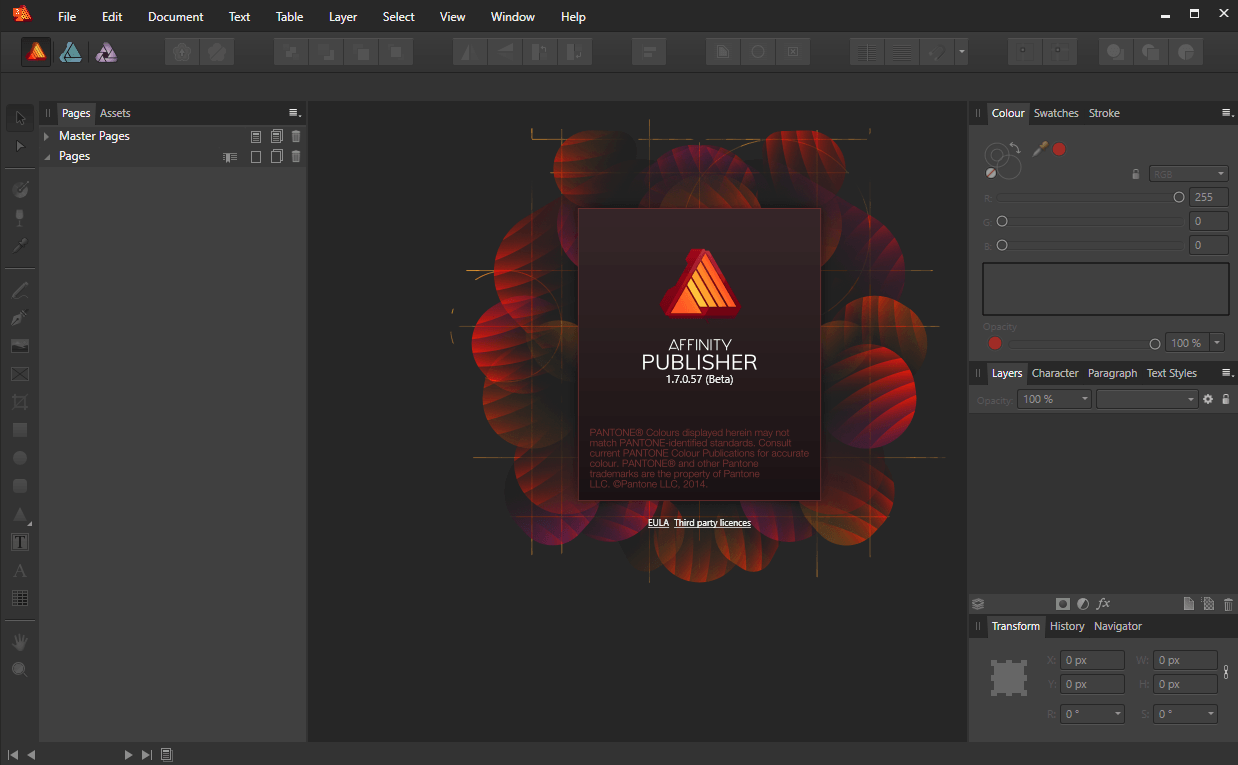Select the Pen tool
Screen dimensions: 1238x765
pos(20,318)
